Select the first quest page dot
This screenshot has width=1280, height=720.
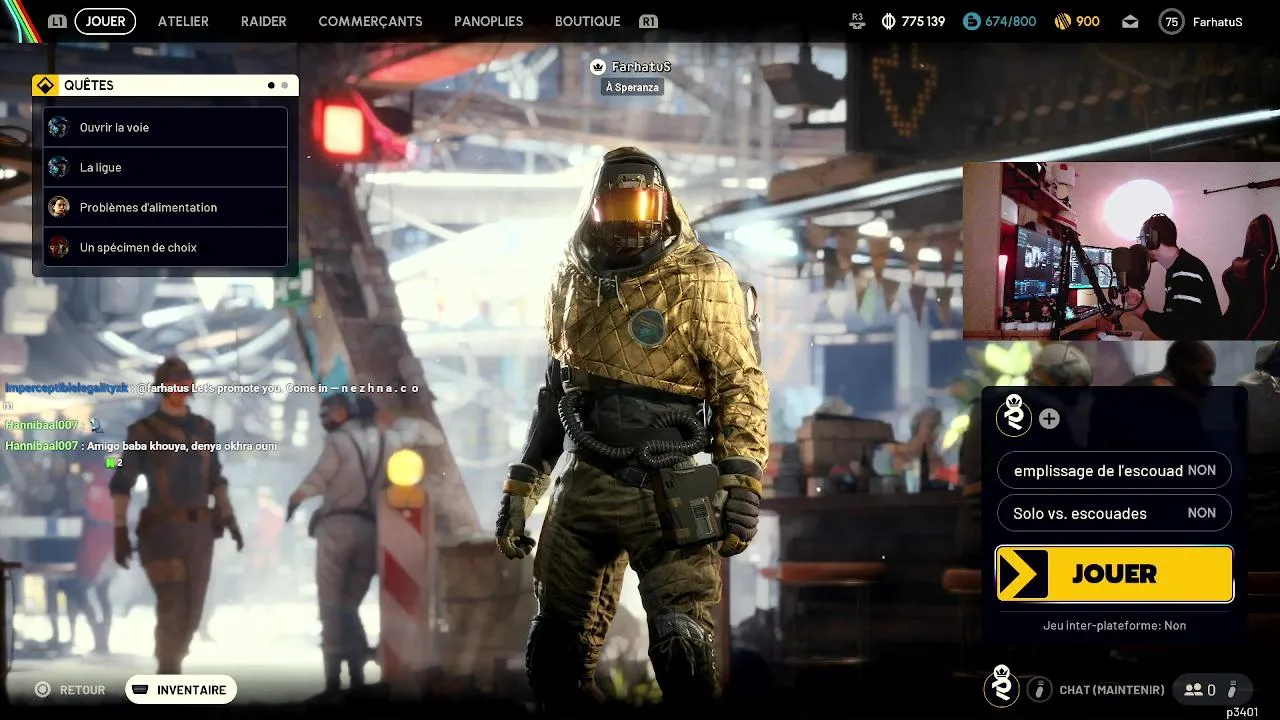pos(271,85)
